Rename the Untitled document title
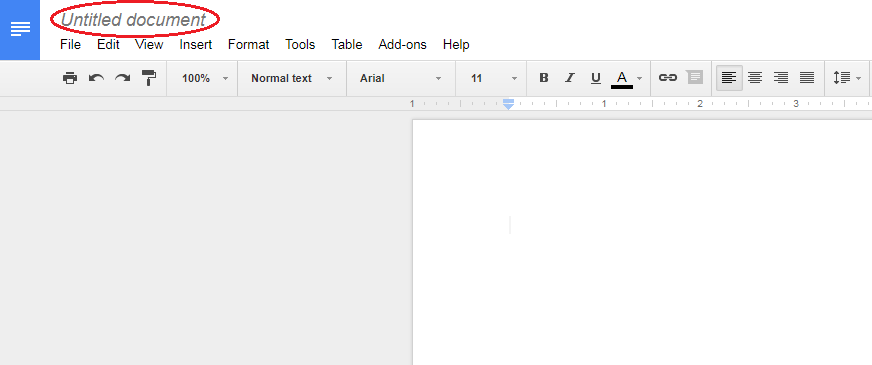 [133, 19]
